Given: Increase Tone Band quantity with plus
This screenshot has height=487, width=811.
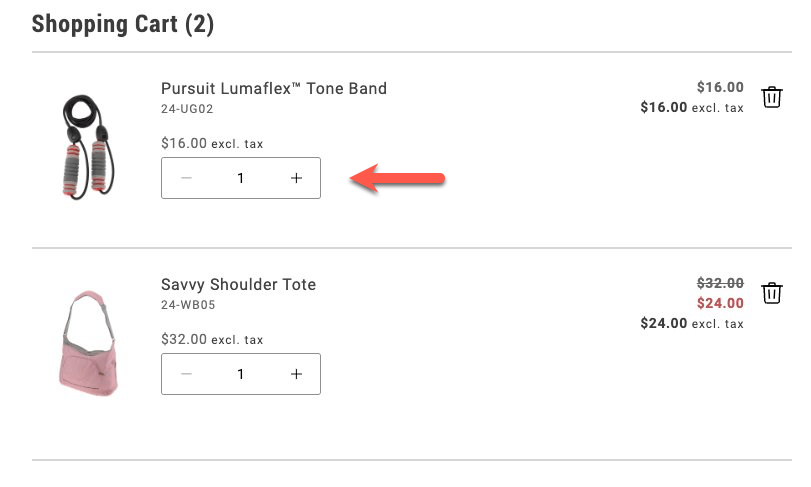Looking at the screenshot, I should tap(296, 178).
